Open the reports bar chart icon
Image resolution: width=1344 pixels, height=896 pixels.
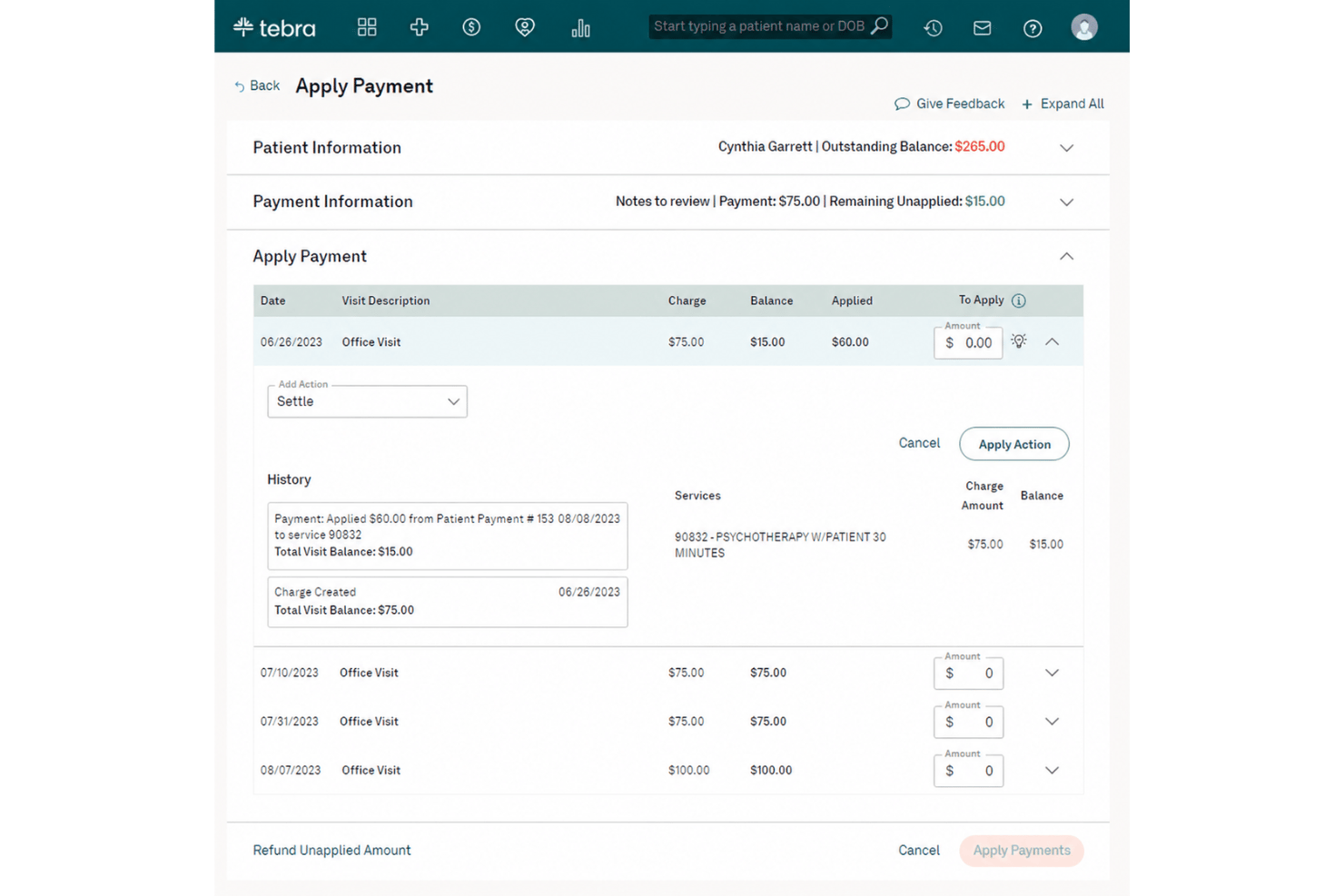pyautogui.click(x=581, y=28)
